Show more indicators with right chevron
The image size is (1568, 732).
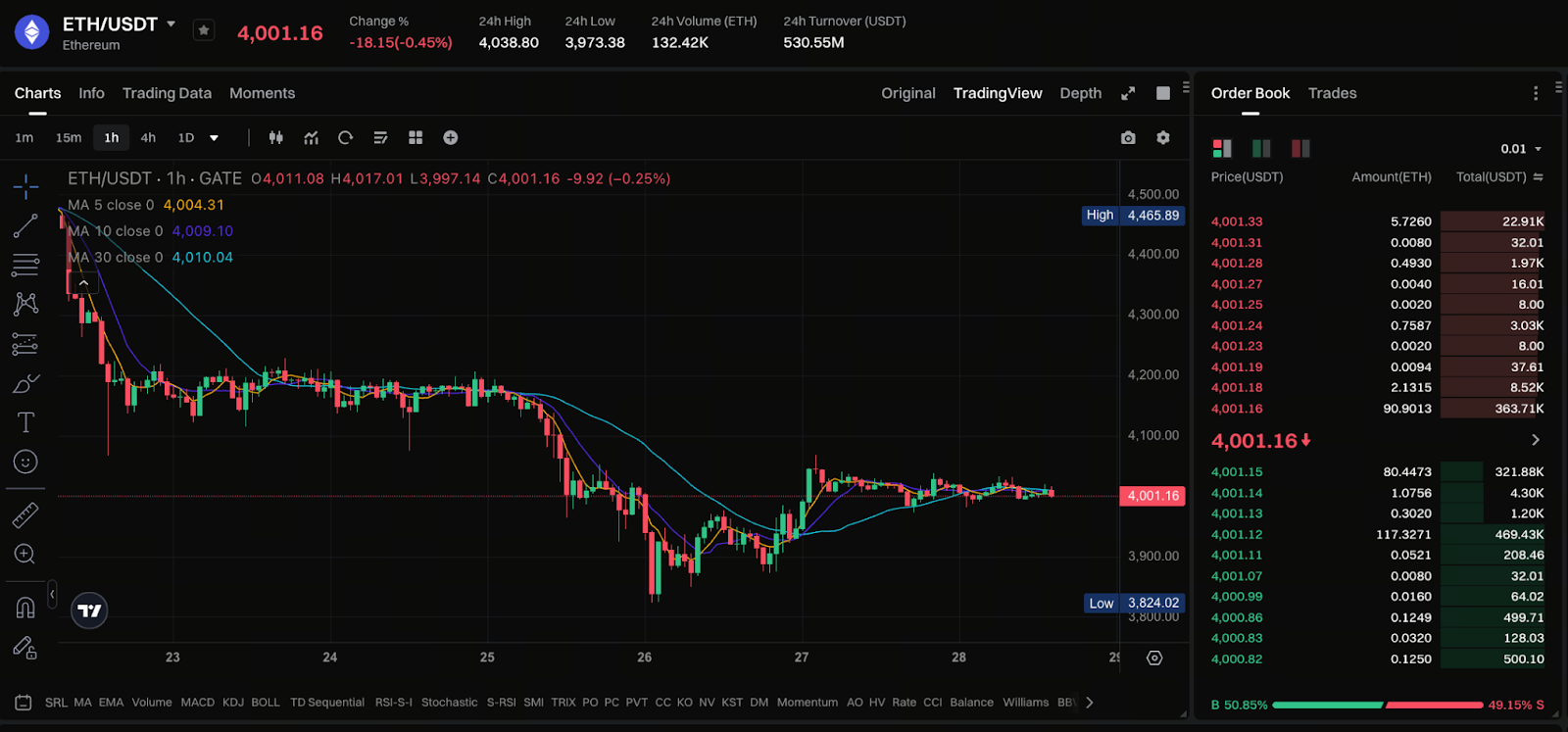(1089, 703)
